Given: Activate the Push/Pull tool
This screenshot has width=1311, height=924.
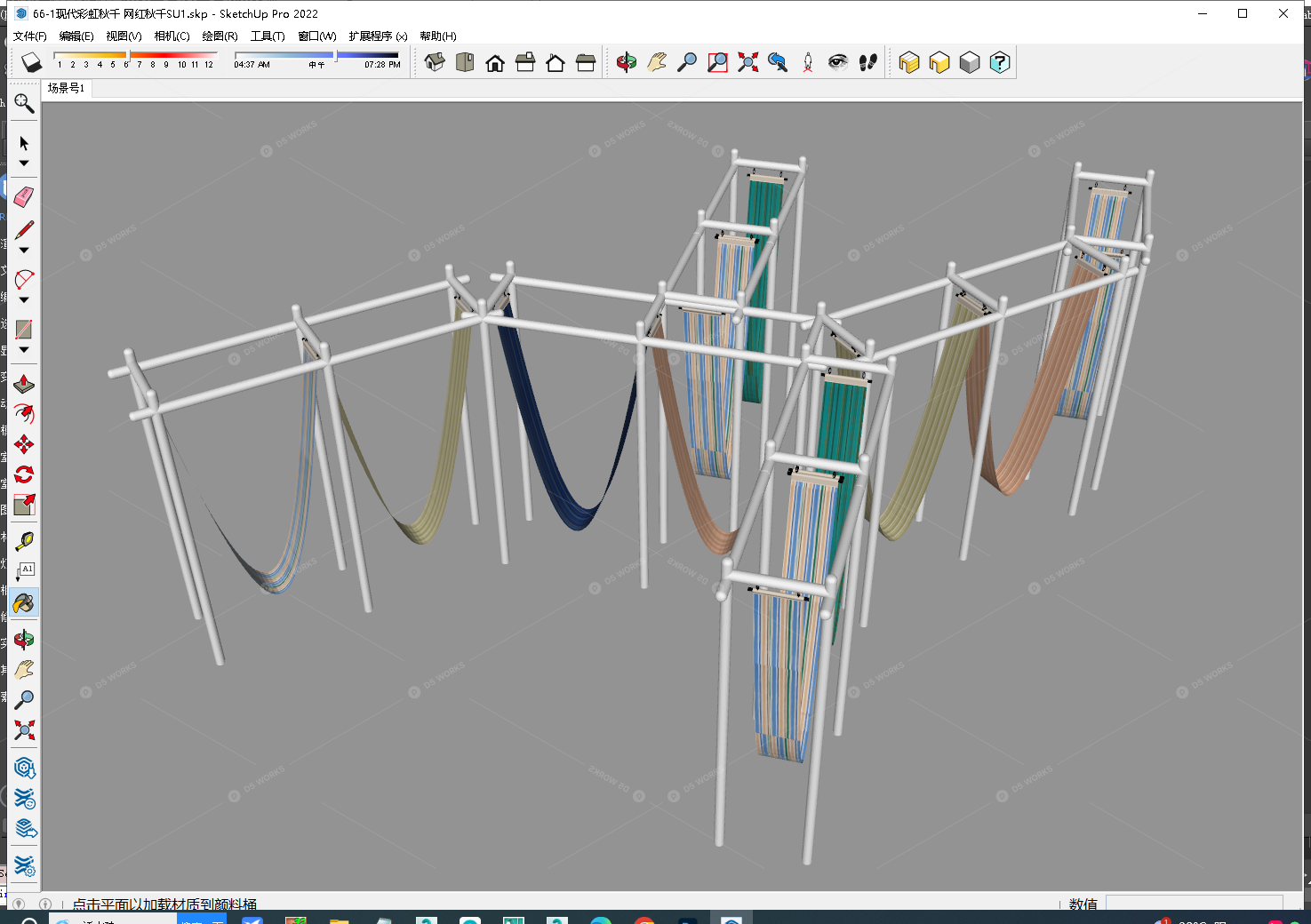Looking at the screenshot, I should 24,384.
